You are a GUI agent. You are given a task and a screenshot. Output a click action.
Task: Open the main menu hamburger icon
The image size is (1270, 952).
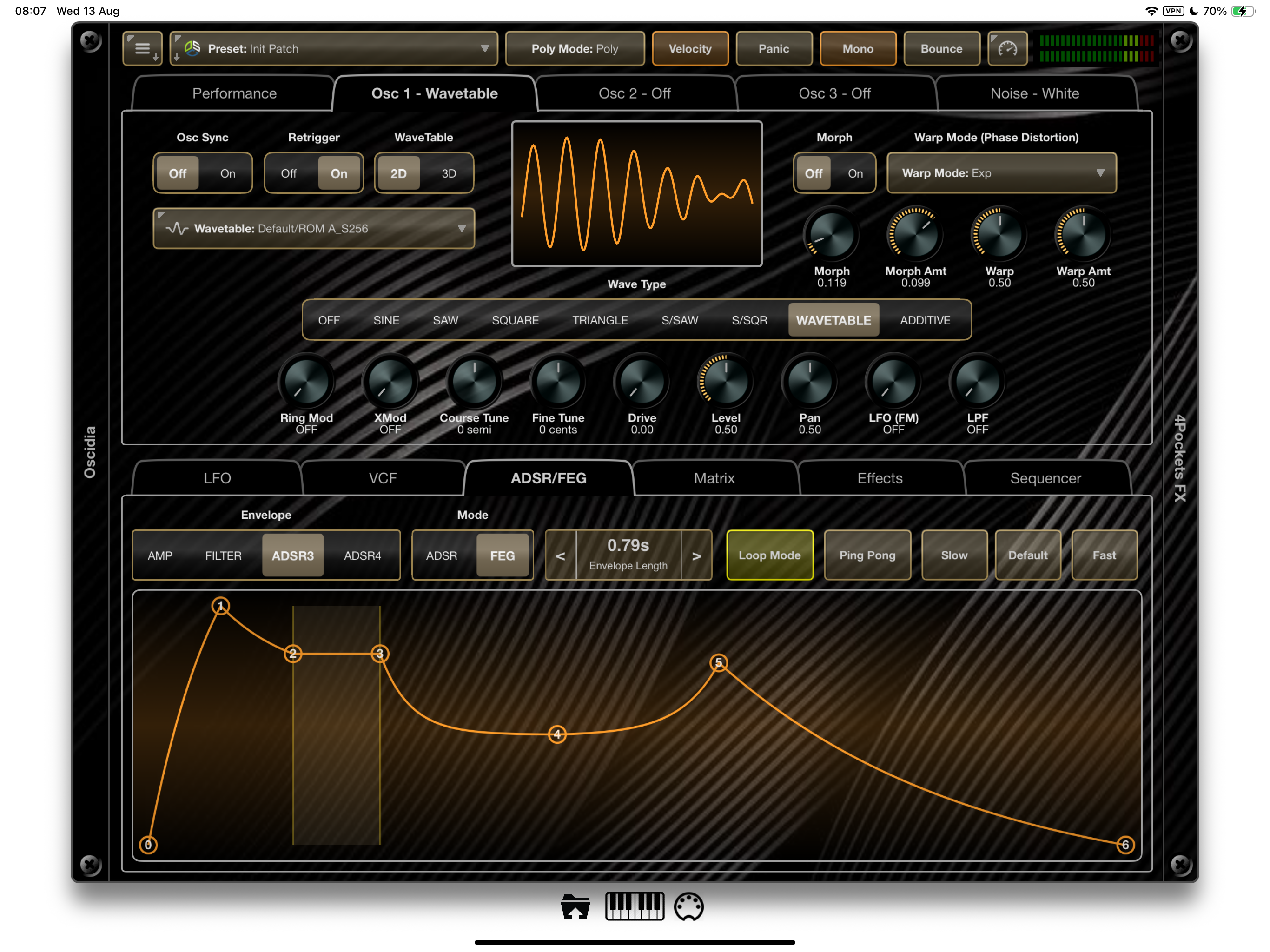coord(142,49)
